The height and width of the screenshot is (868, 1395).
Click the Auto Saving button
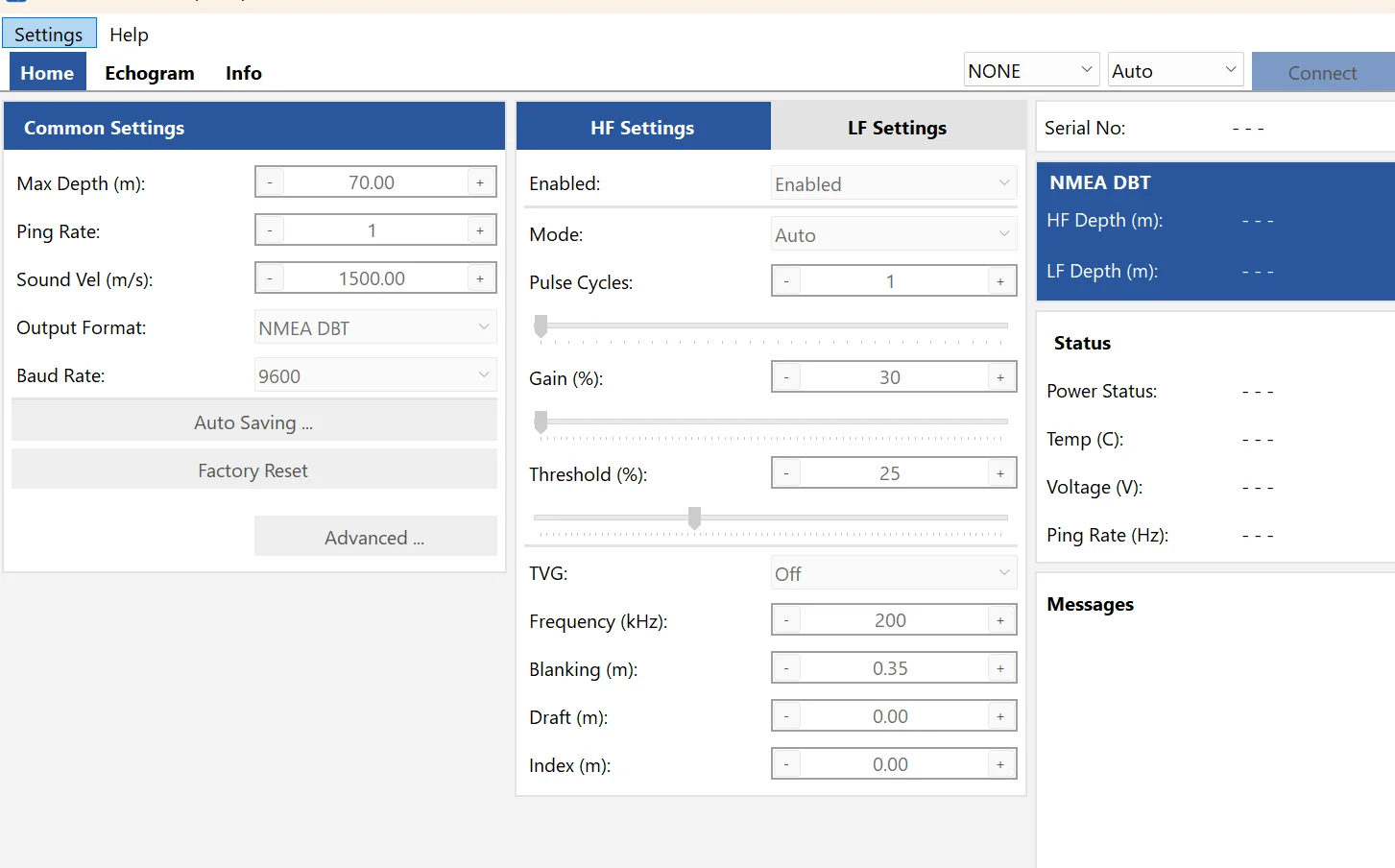click(x=254, y=422)
